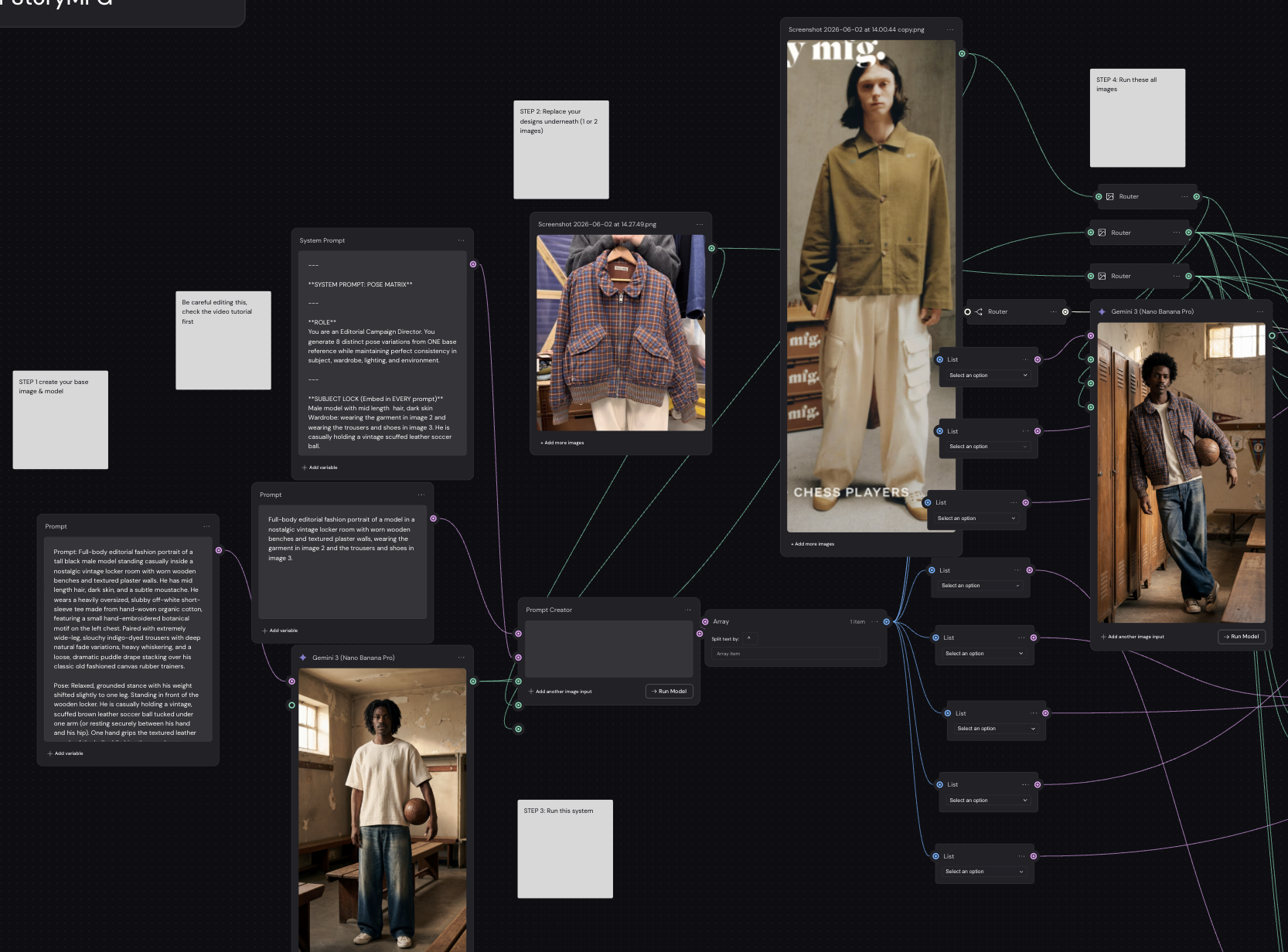Select the 'STEP 3: Run this system' note
Screen dimensions: 1288x952
pos(565,848)
